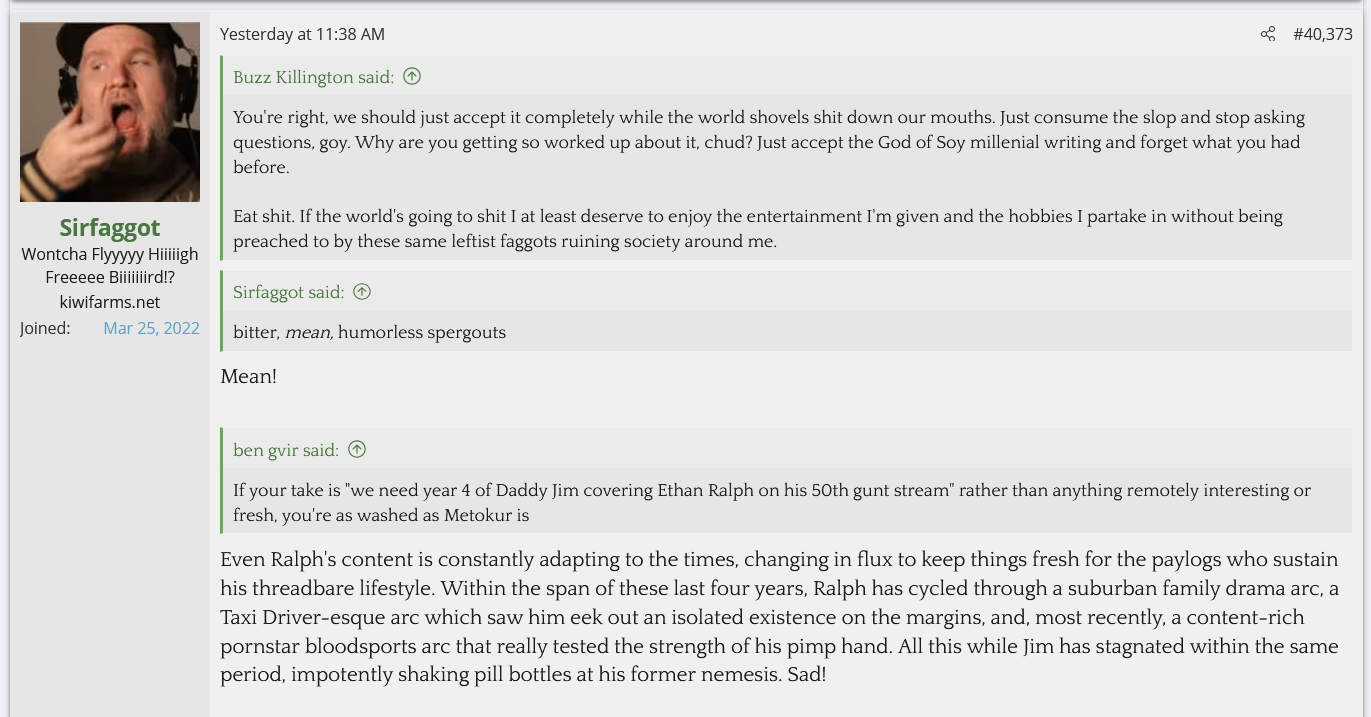Click 'kiwifarms.net' under the user title
Viewport: 1371px width, 717px height.
(x=110, y=302)
